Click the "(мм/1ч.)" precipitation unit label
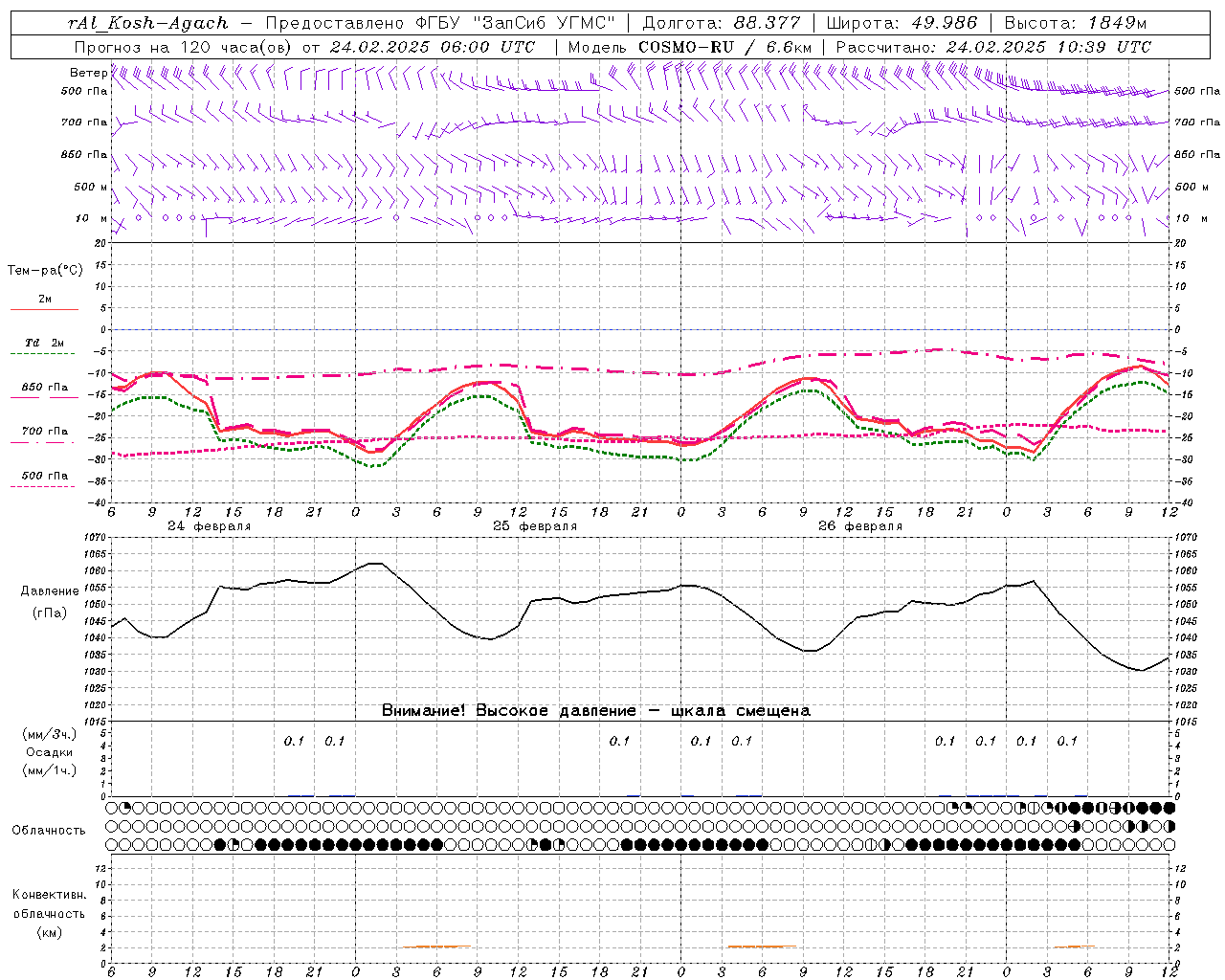 pos(50,770)
